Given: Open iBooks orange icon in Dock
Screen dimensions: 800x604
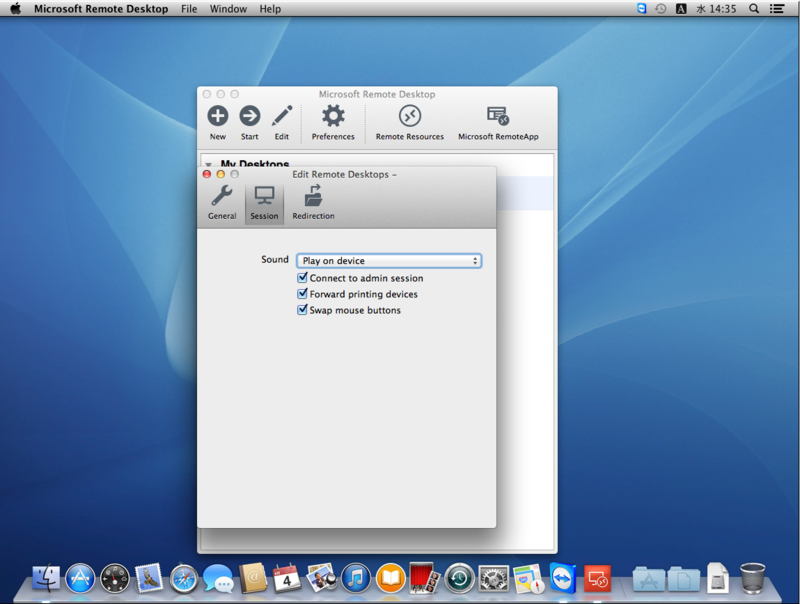Looking at the screenshot, I should click(391, 578).
